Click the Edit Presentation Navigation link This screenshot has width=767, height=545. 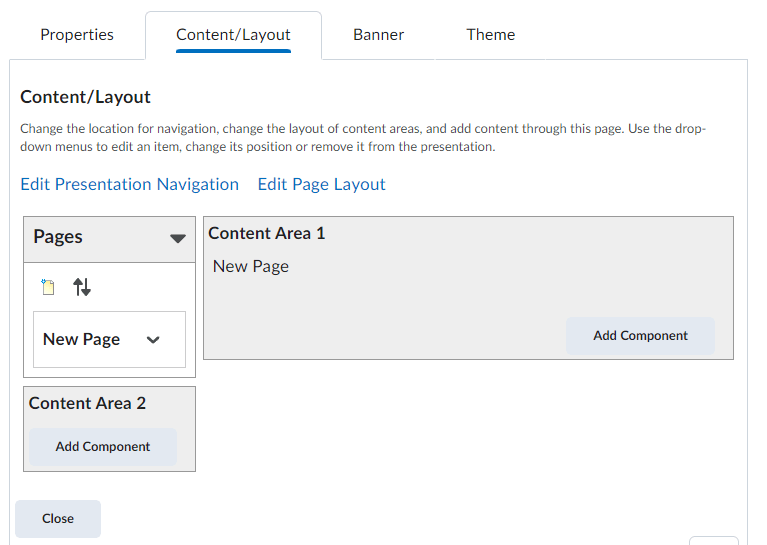tap(129, 185)
